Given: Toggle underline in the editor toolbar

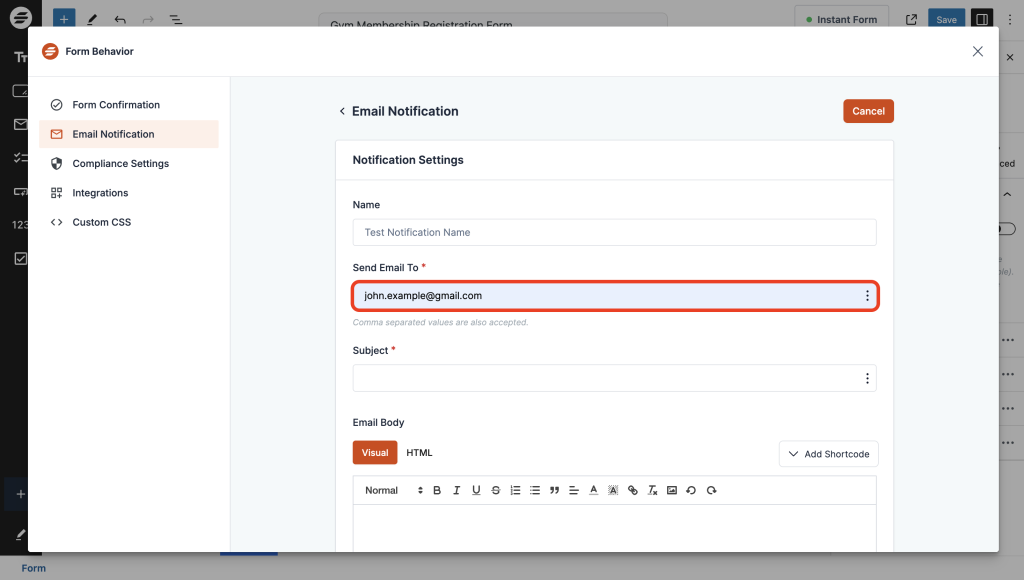Looking at the screenshot, I should 476,491.
